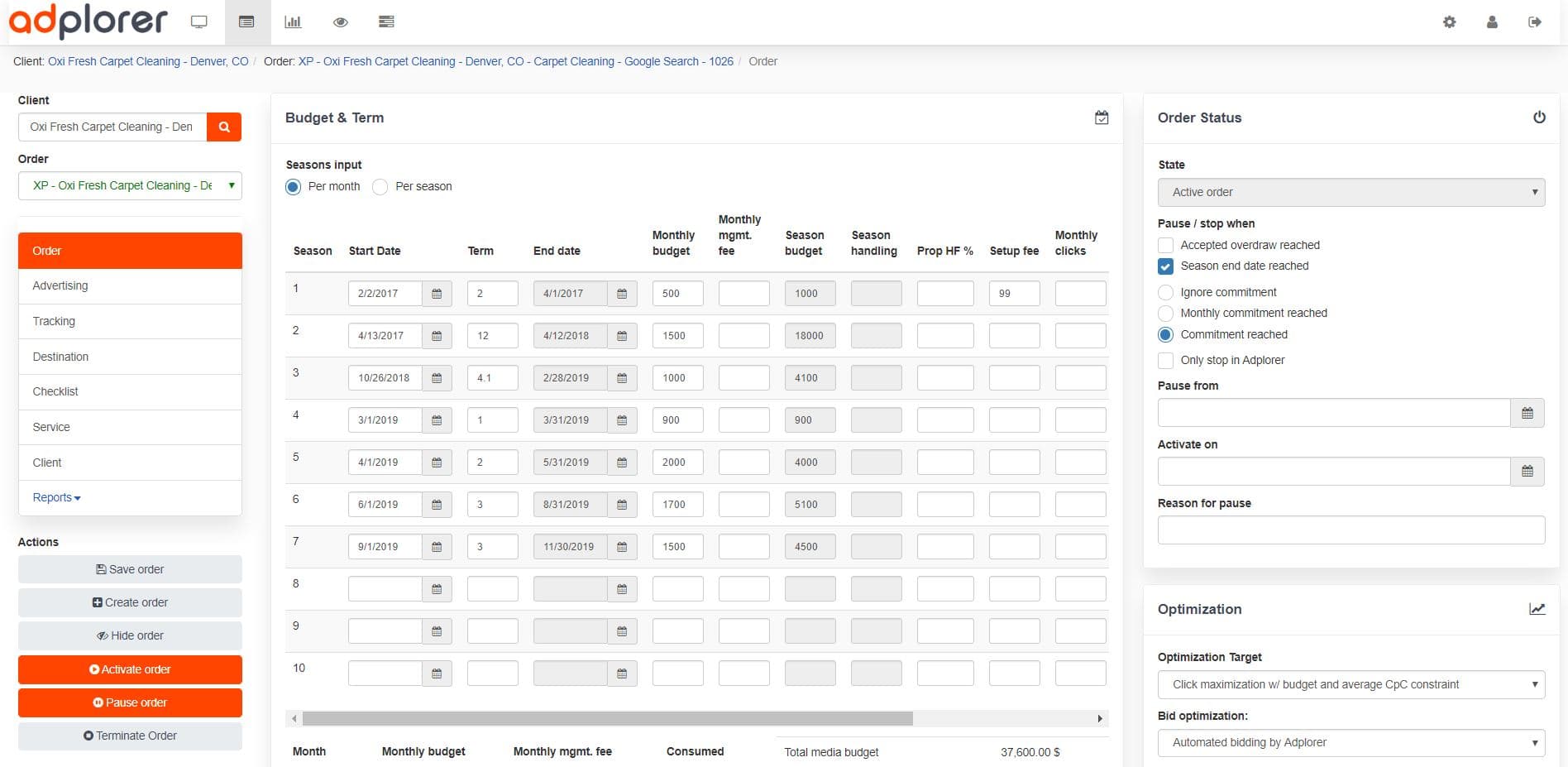This screenshot has width=1568, height=767.
Task: Go to the Tracking sidebar item
Action: (54, 322)
